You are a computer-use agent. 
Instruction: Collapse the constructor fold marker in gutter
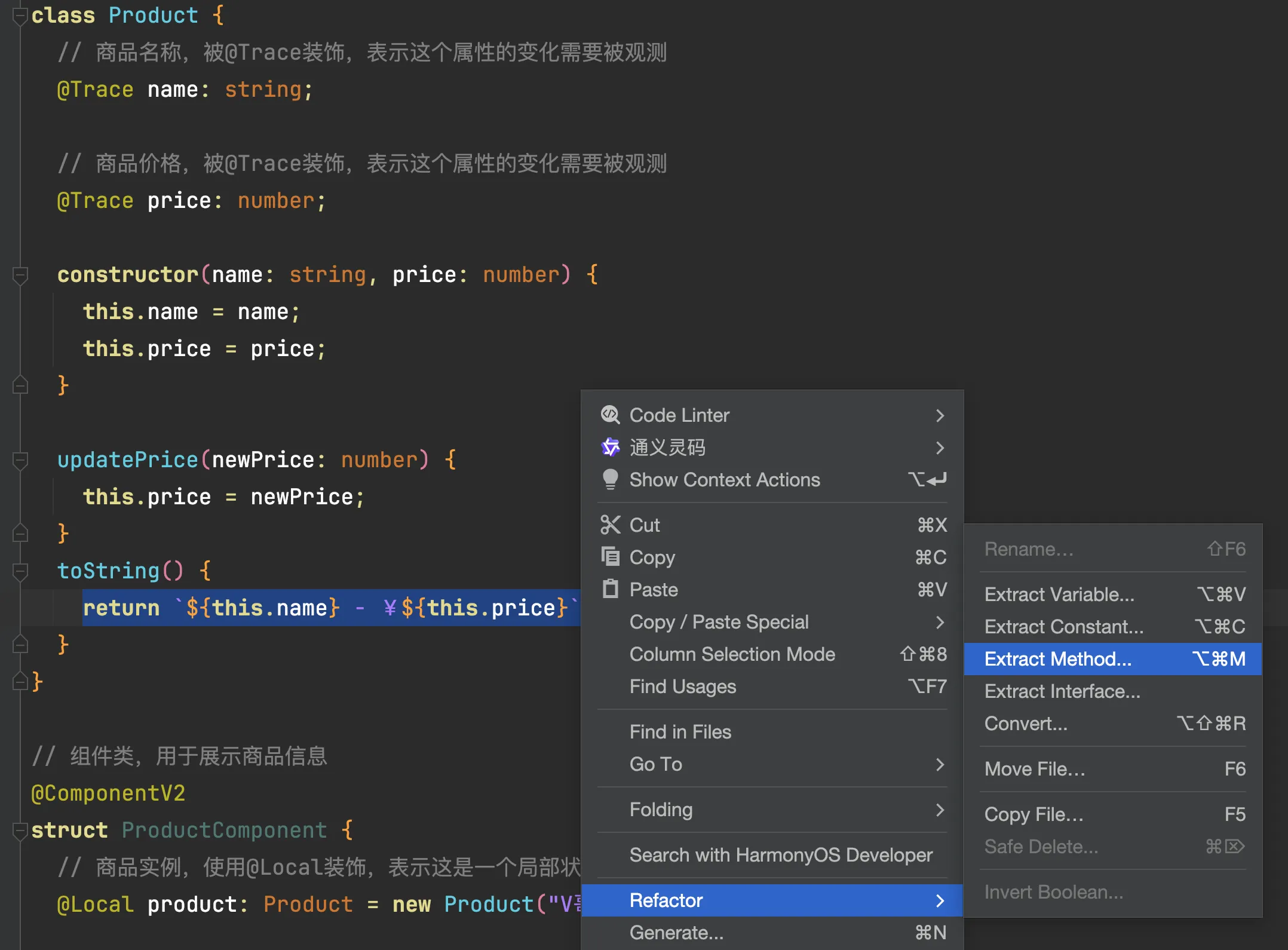[20, 275]
